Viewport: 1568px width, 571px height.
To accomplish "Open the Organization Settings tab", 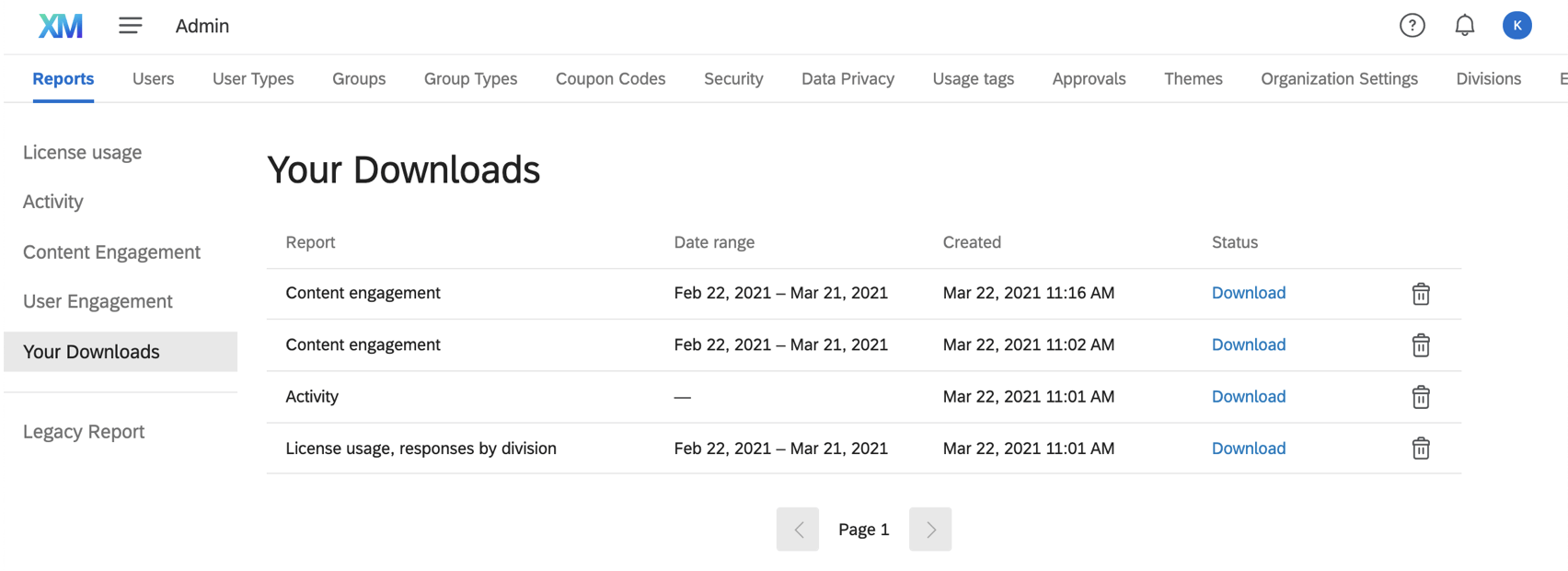I will click(x=1339, y=79).
